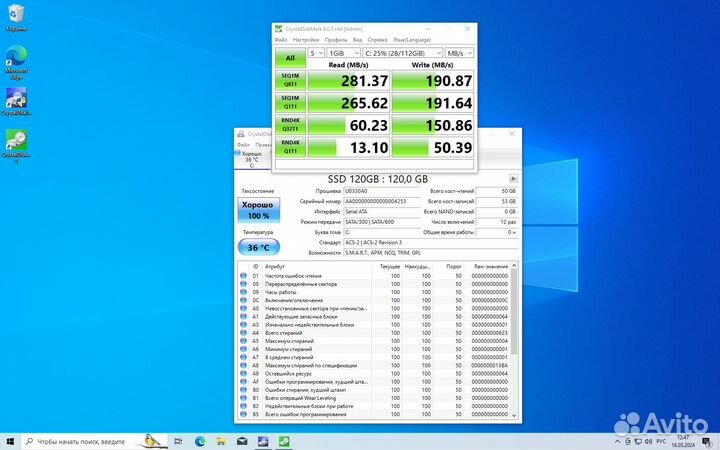Viewport: 720px width, 450px height.
Task: Select the Оставшийся ресурс attribute row
Action: pos(374,374)
